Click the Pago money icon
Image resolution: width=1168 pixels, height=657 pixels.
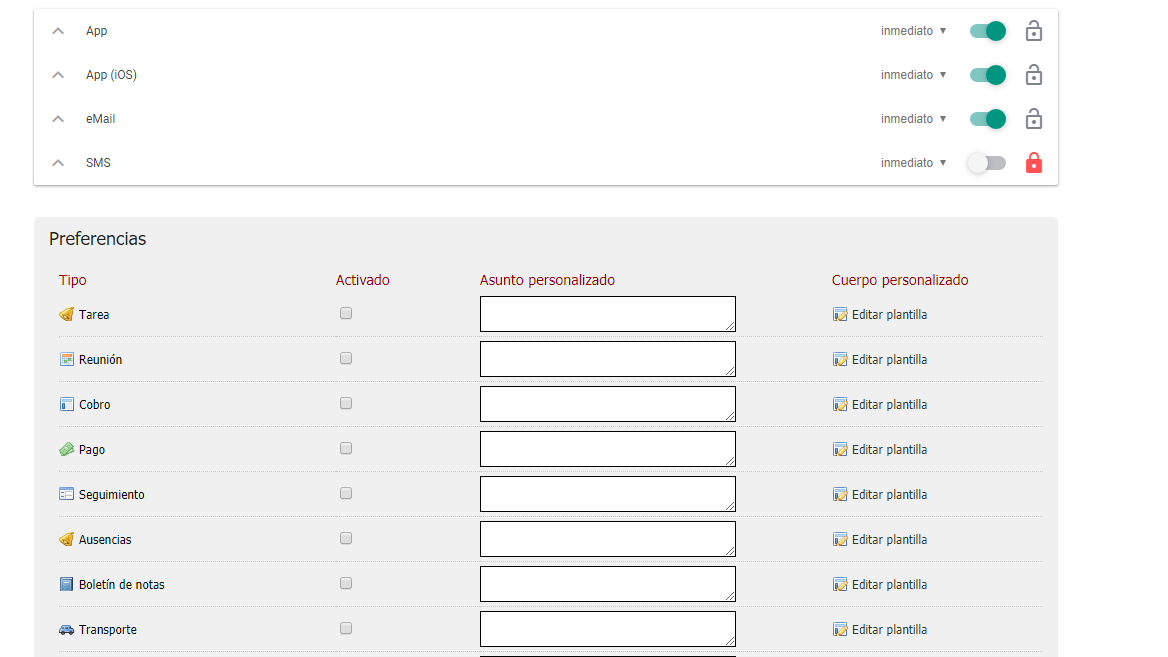click(66, 449)
